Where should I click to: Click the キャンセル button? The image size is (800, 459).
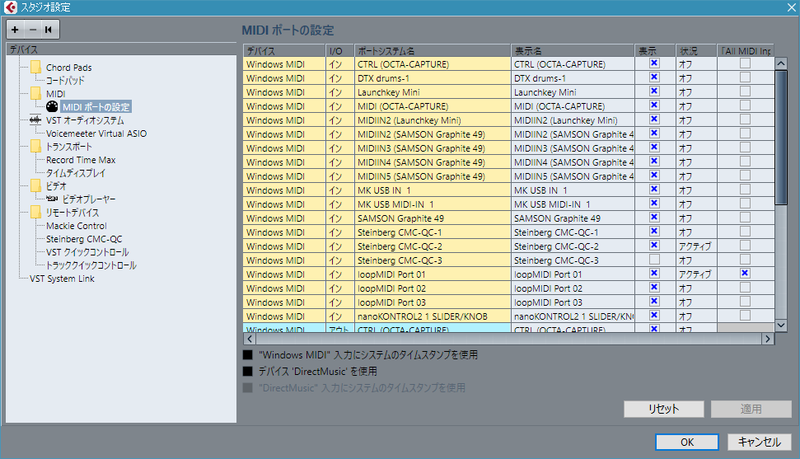tap(759, 442)
